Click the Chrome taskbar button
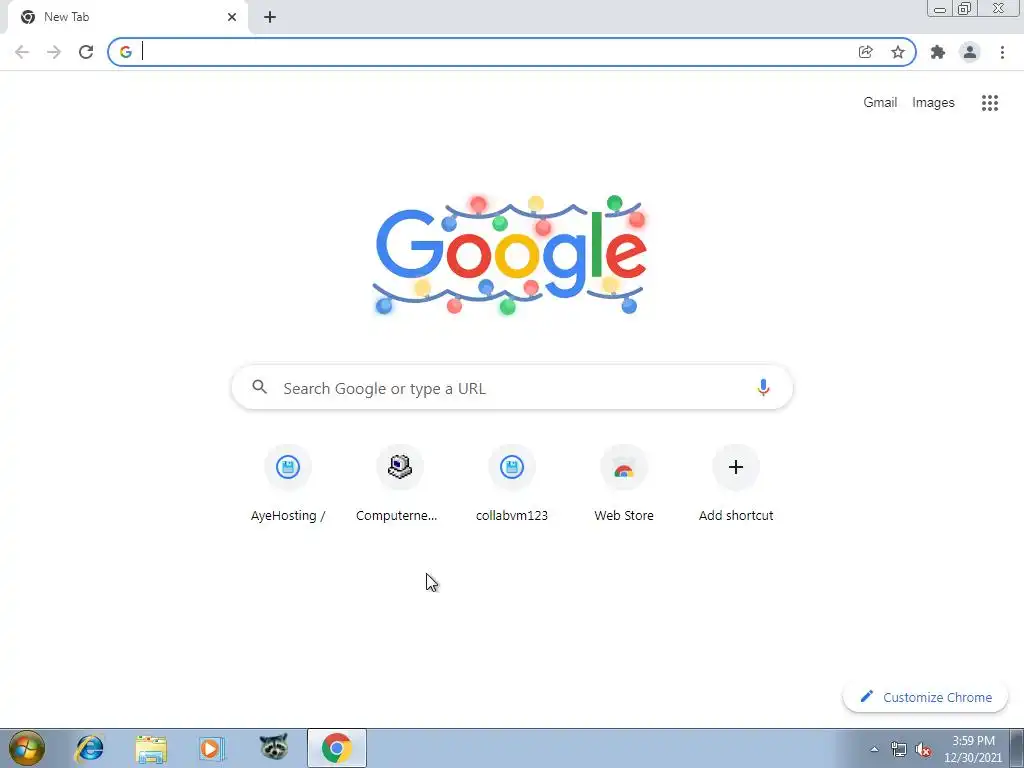The height and width of the screenshot is (768, 1024). click(337, 748)
